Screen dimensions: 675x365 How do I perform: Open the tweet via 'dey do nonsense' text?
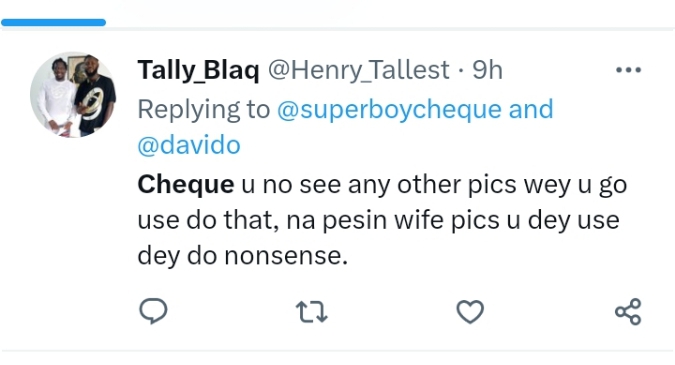(x=242, y=256)
